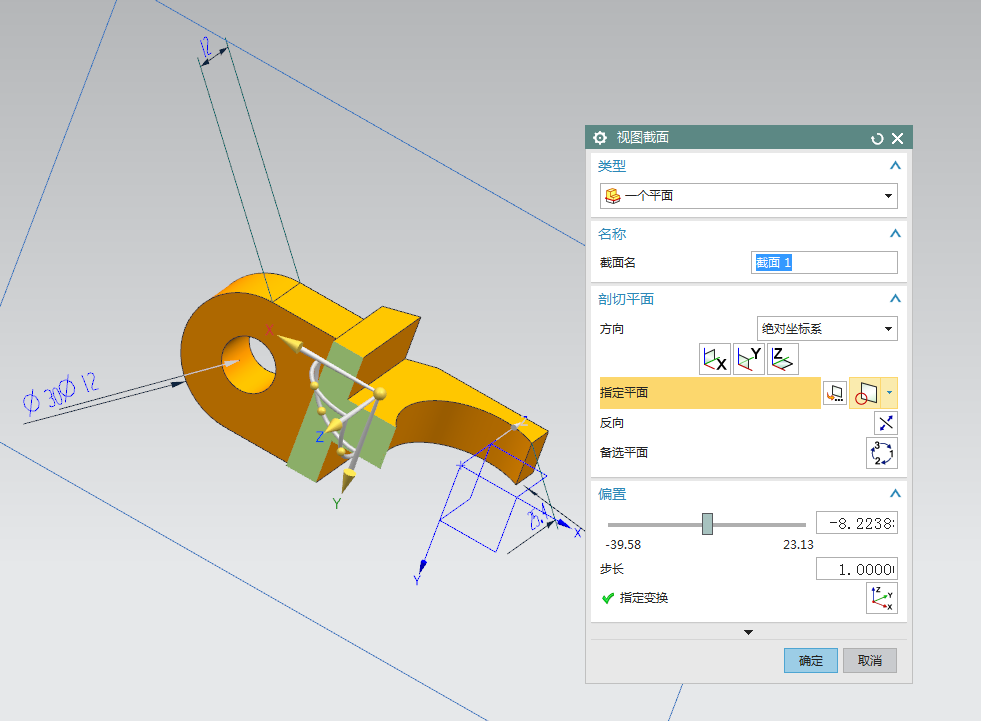Click the 反向 reverse direction icon
This screenshot has height=721, width=981.
(884, 423)
